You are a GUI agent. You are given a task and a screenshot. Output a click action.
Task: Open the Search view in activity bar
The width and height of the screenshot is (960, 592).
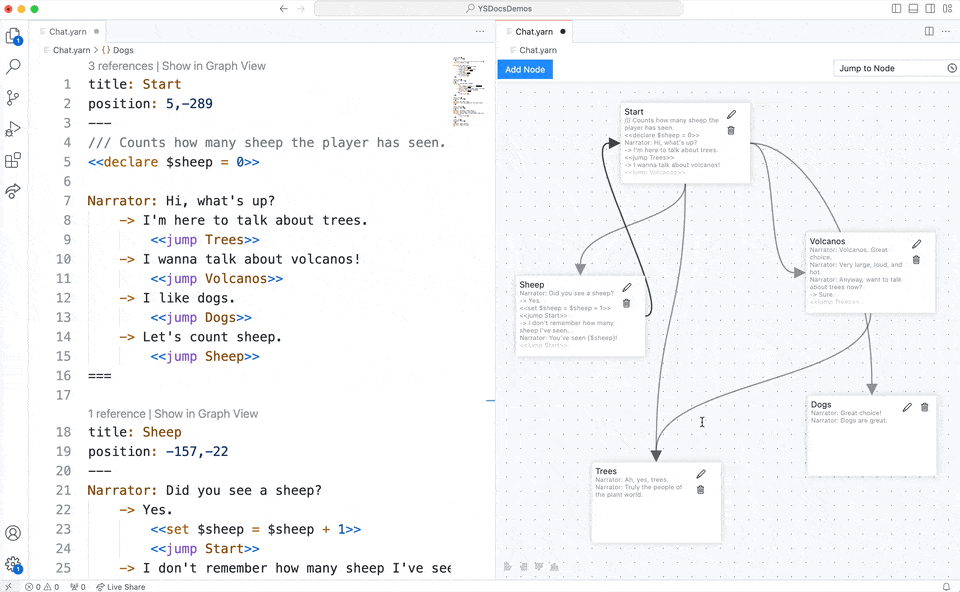click(x=14, y=67)
